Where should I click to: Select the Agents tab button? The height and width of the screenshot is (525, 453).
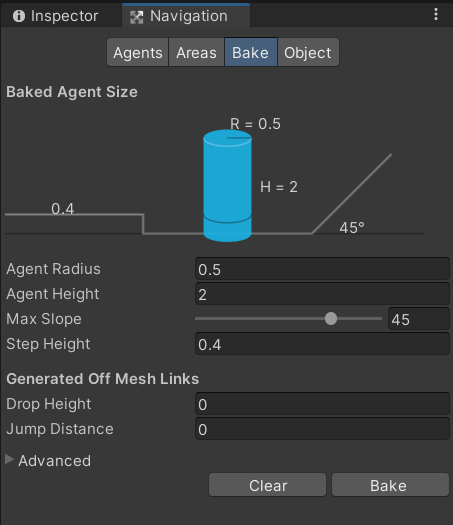pos(138,53)
